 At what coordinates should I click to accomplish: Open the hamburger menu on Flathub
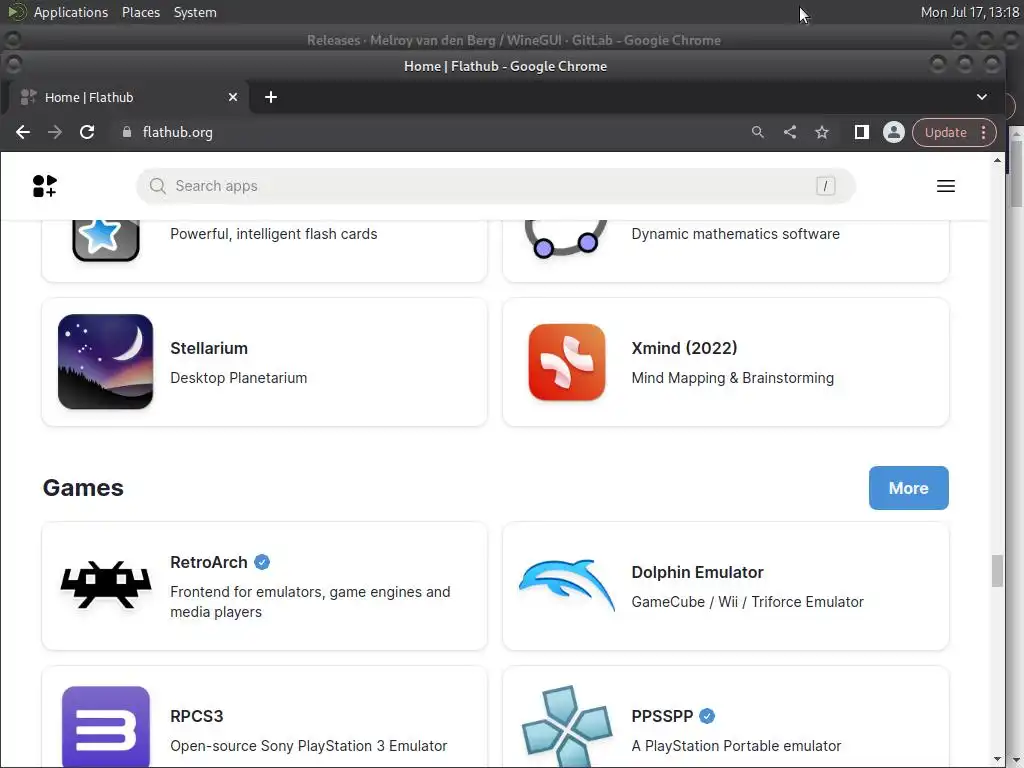(x=946, y=186)
